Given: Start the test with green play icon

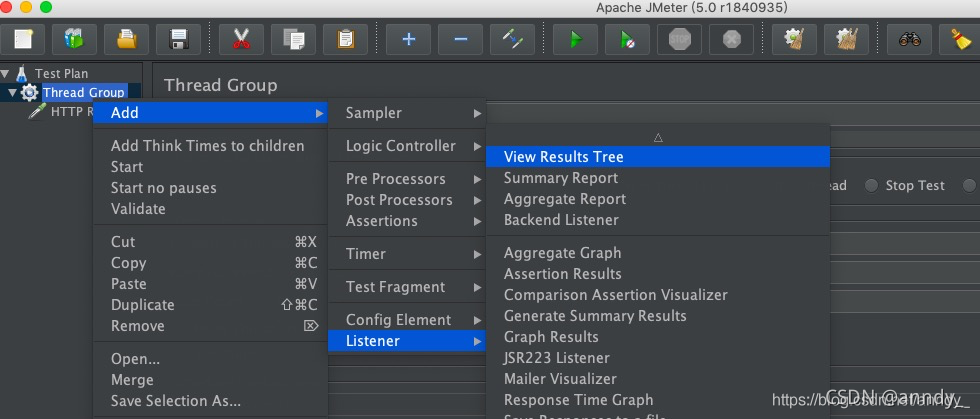Looking at the screenshot, I should [575, 39].
